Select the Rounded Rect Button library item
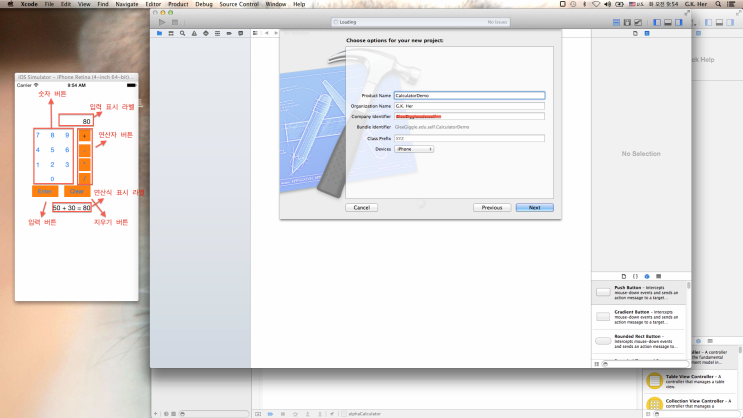This screenshot has height=418, width=743. click(x=639, y=341)
